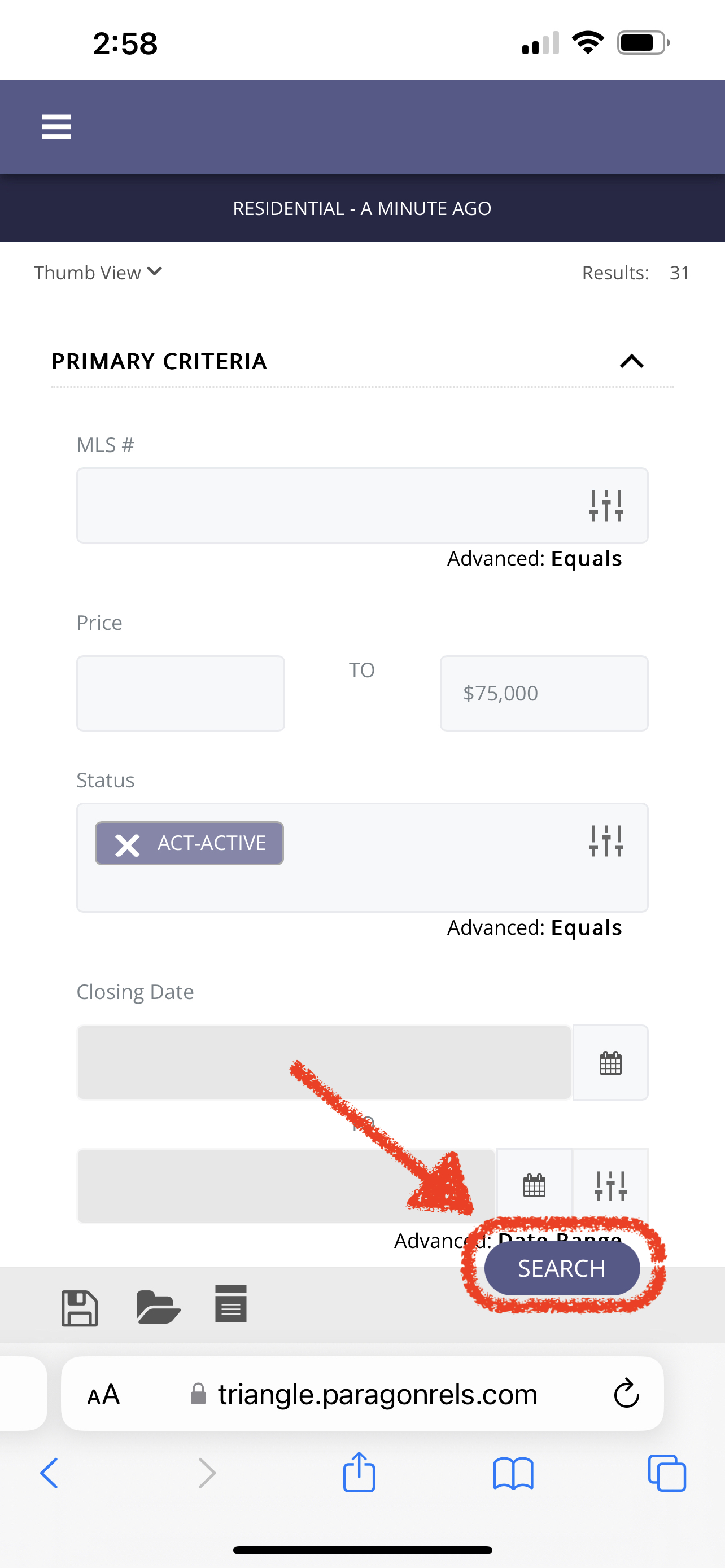Screen dimensions: 725x1568
Task: Open the Safari bookmarks icon
Action: 513,1473
